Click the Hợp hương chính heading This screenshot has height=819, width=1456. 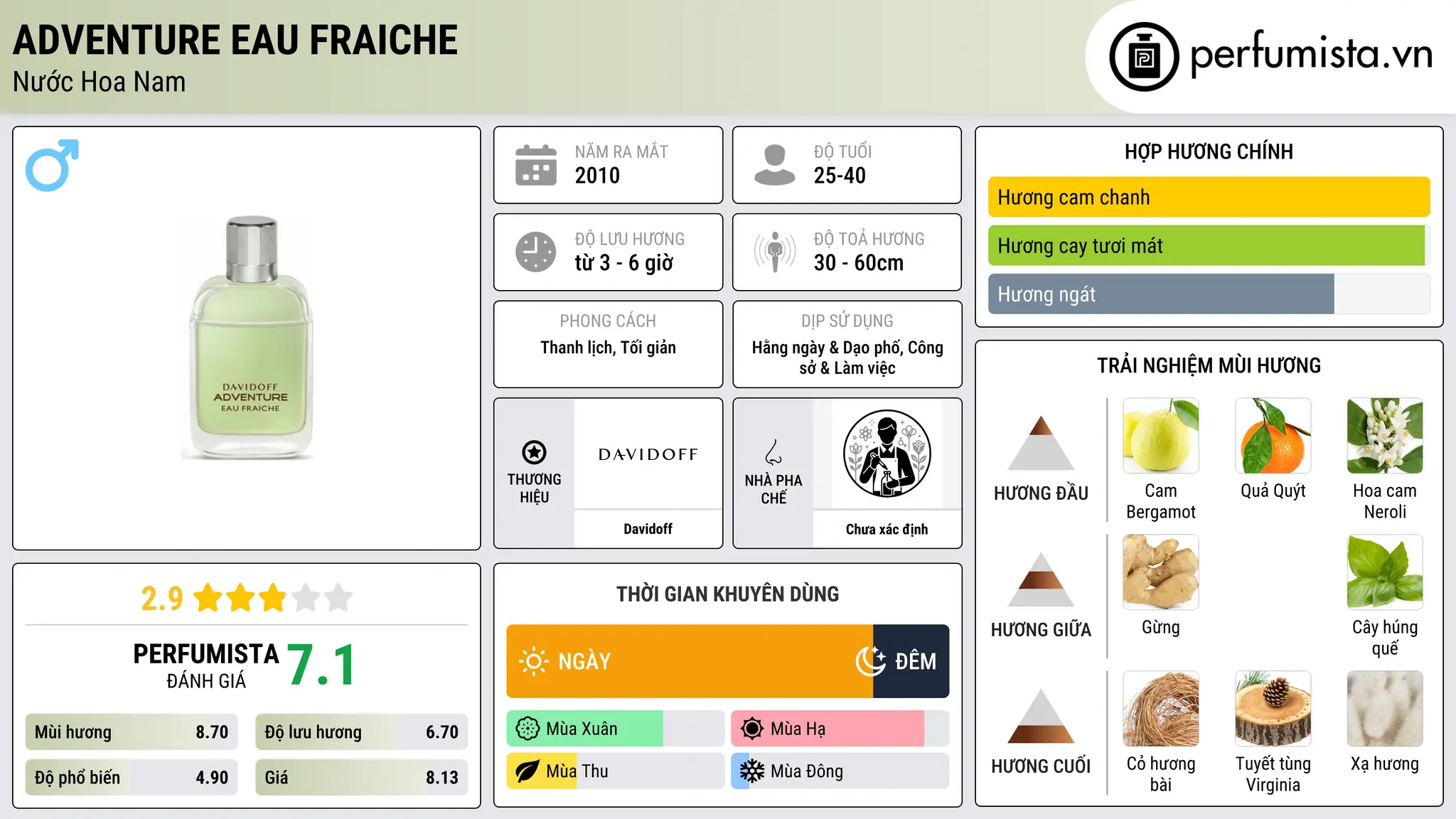pyautogui.click(x=1209, y=151)
